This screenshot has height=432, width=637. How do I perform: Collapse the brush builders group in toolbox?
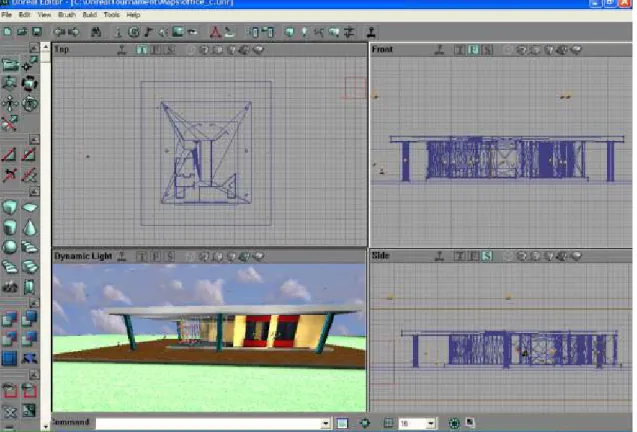35,191
